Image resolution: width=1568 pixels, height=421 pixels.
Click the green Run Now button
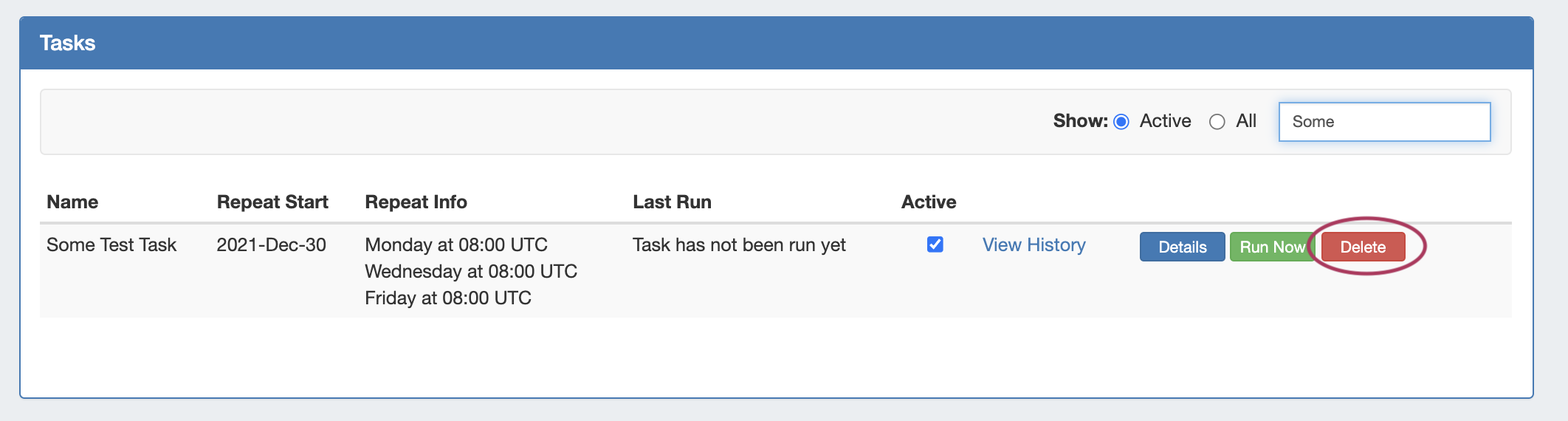point(1271,247)
